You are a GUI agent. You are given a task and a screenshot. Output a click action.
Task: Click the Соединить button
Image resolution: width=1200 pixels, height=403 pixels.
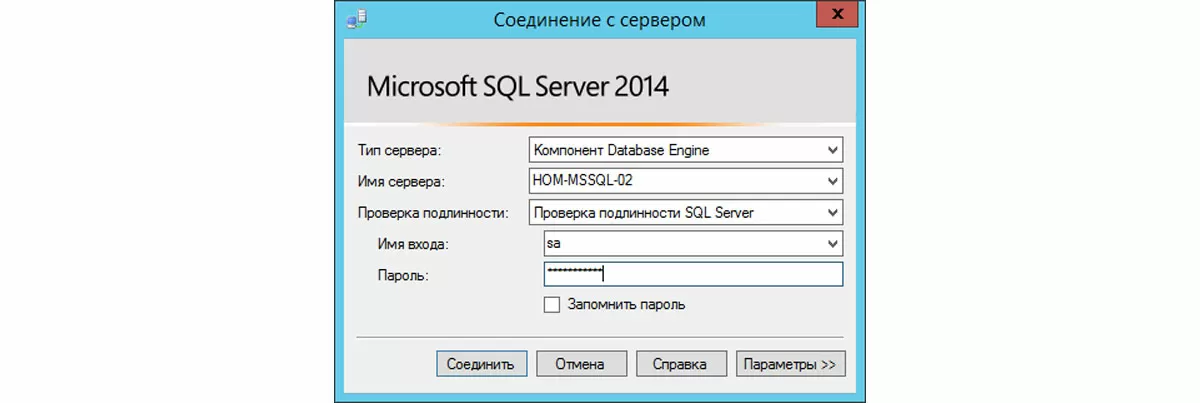point(481,364)
